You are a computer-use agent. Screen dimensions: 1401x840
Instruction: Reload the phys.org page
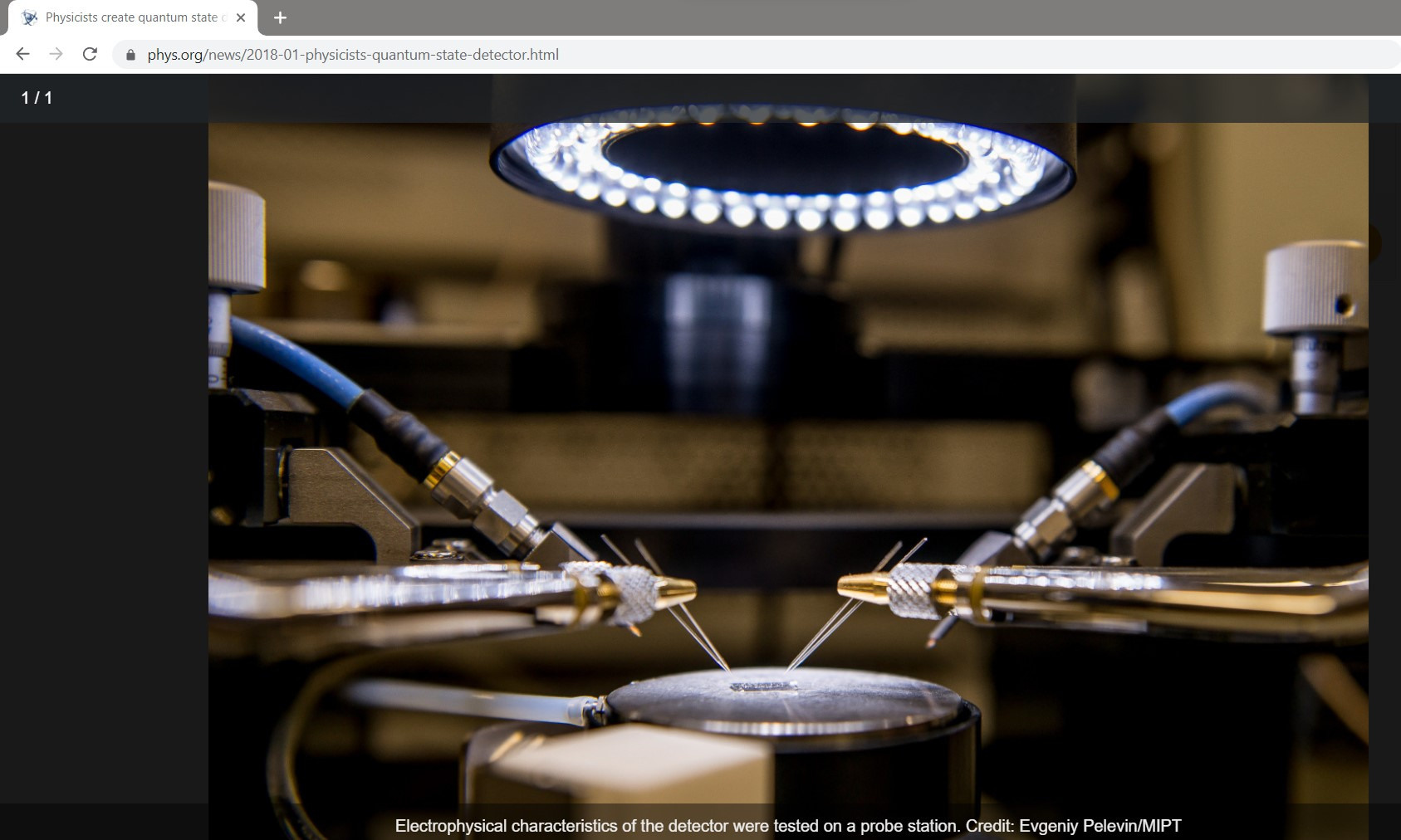pyautogui.click(x=90, y=54)
